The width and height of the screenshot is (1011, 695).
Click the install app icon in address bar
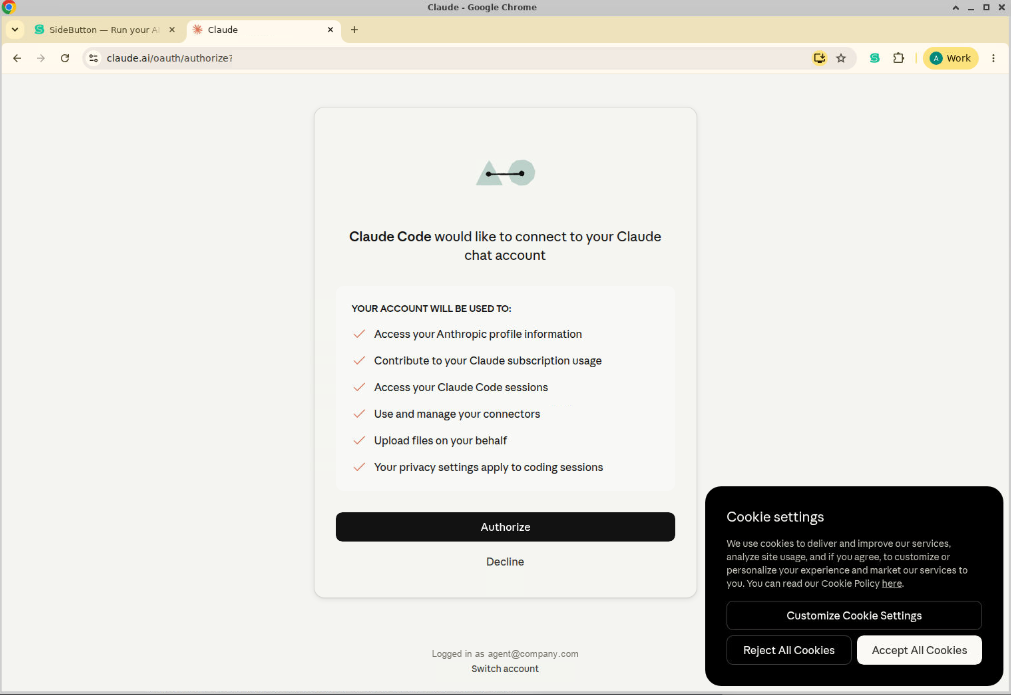[819, 58]
